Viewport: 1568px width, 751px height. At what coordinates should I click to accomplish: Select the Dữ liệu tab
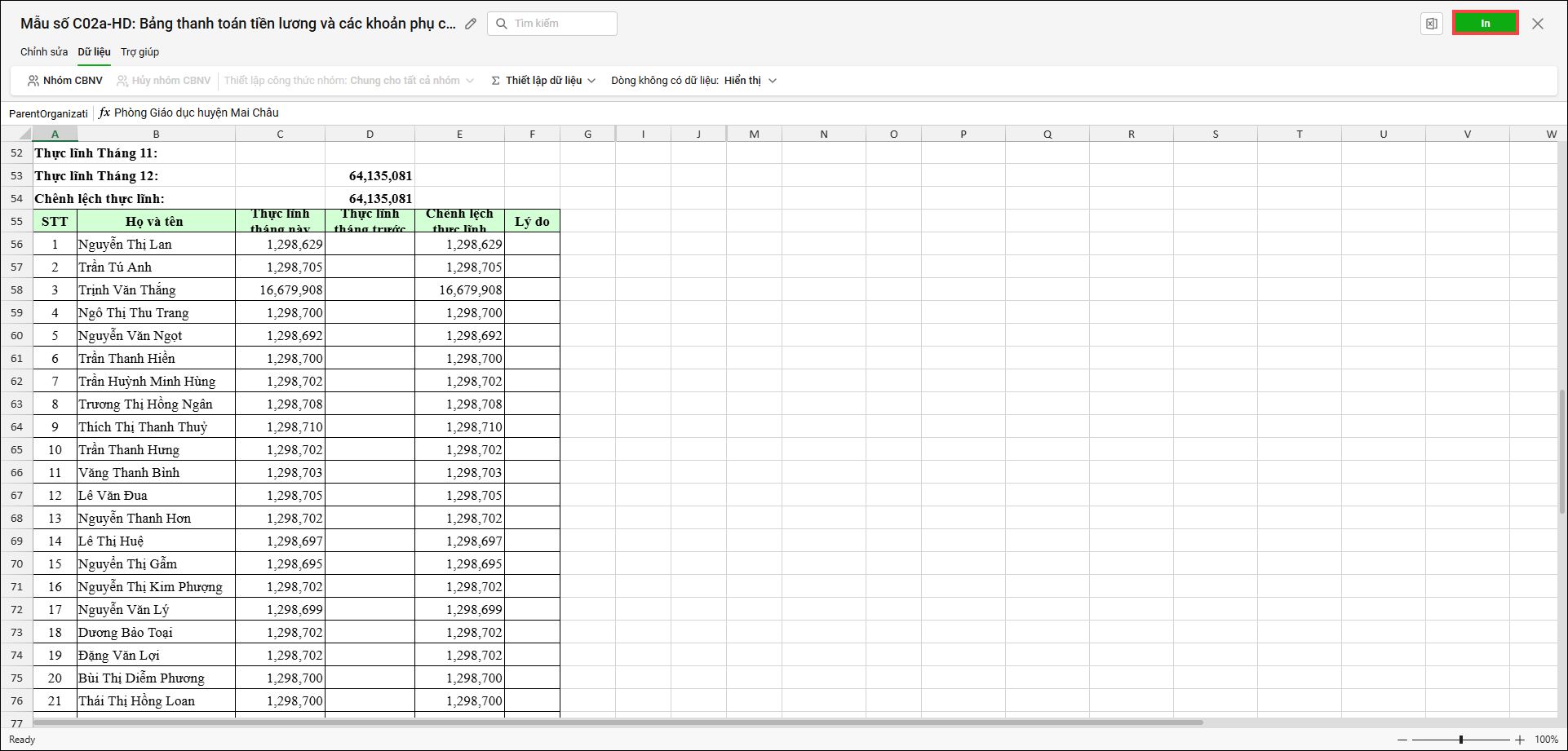pyautogui.click(x=94, y=52)
